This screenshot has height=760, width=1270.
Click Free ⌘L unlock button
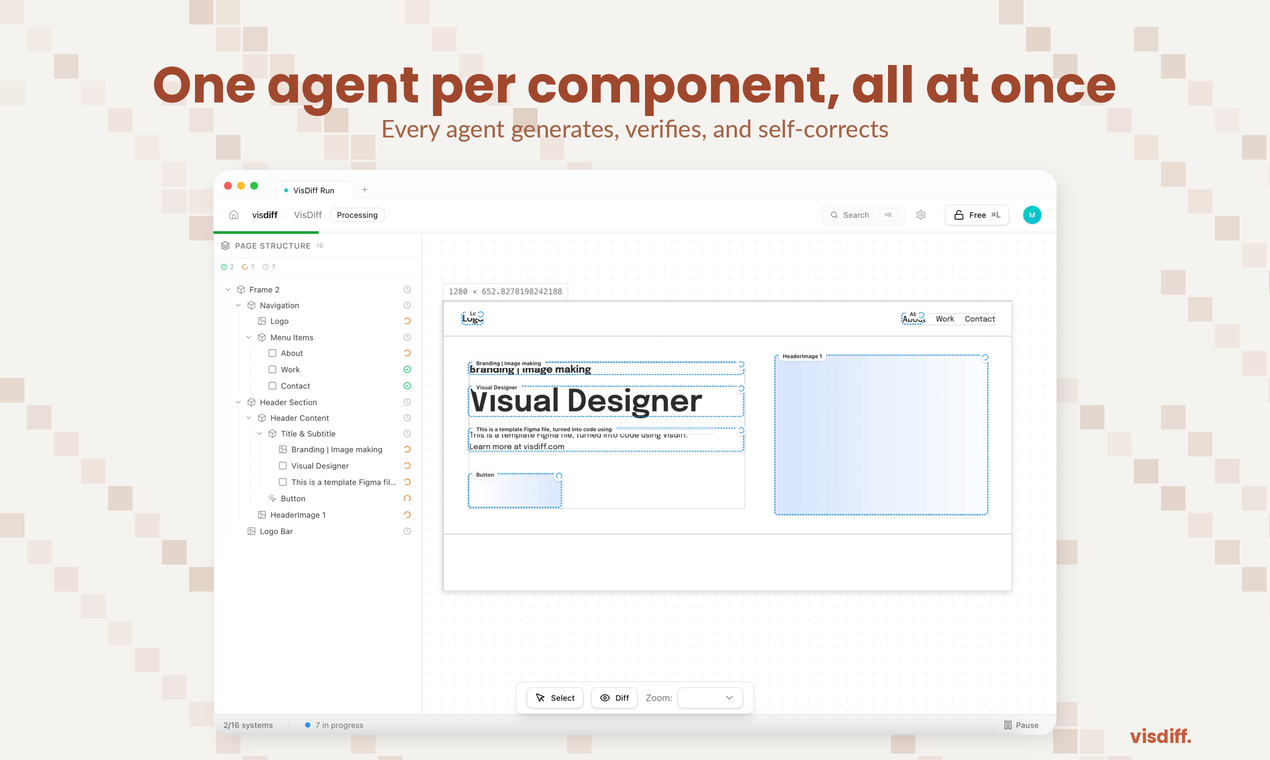[977, 215]
